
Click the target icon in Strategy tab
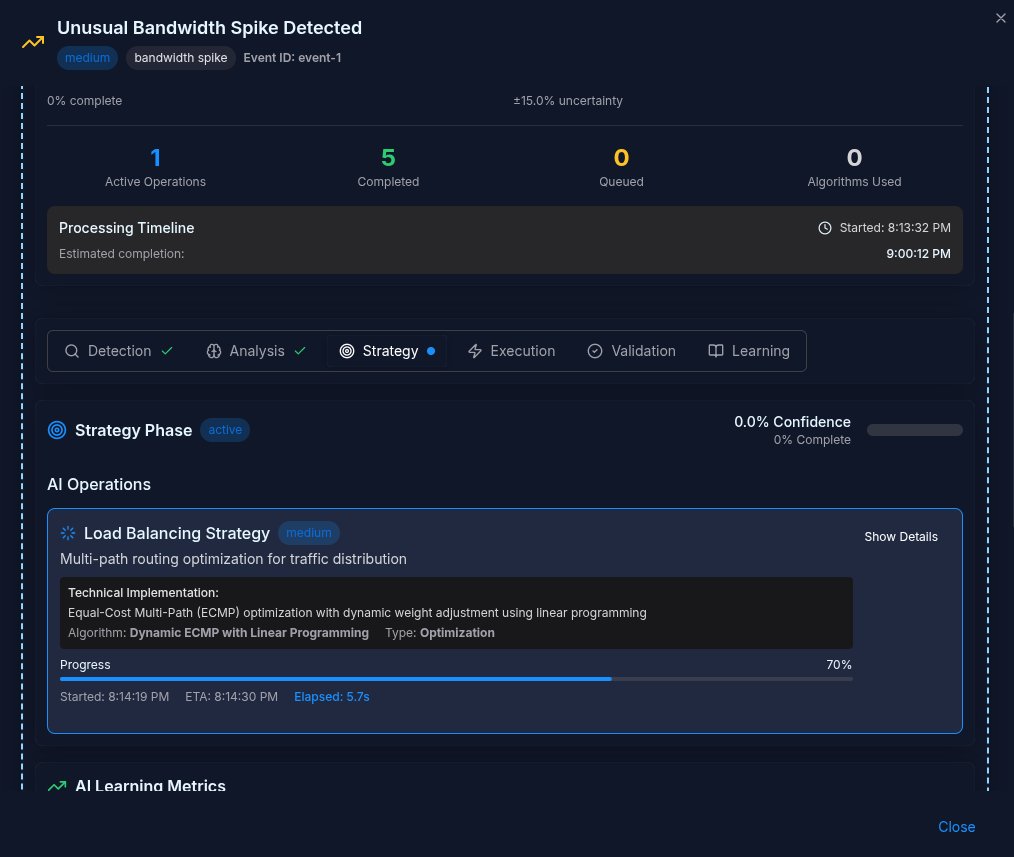point(347,351)
